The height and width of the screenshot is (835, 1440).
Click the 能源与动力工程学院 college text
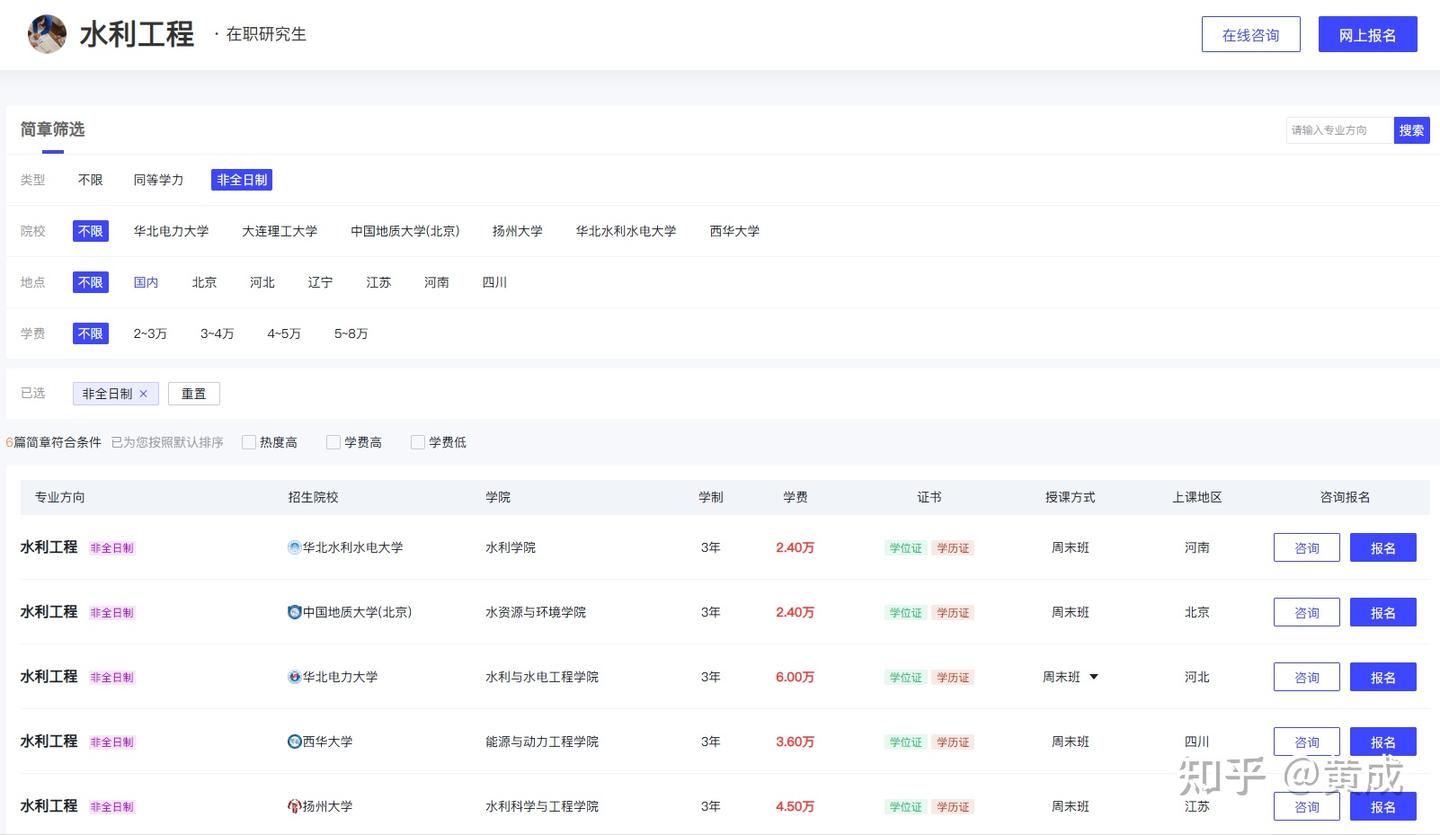(x=542, y=742)
